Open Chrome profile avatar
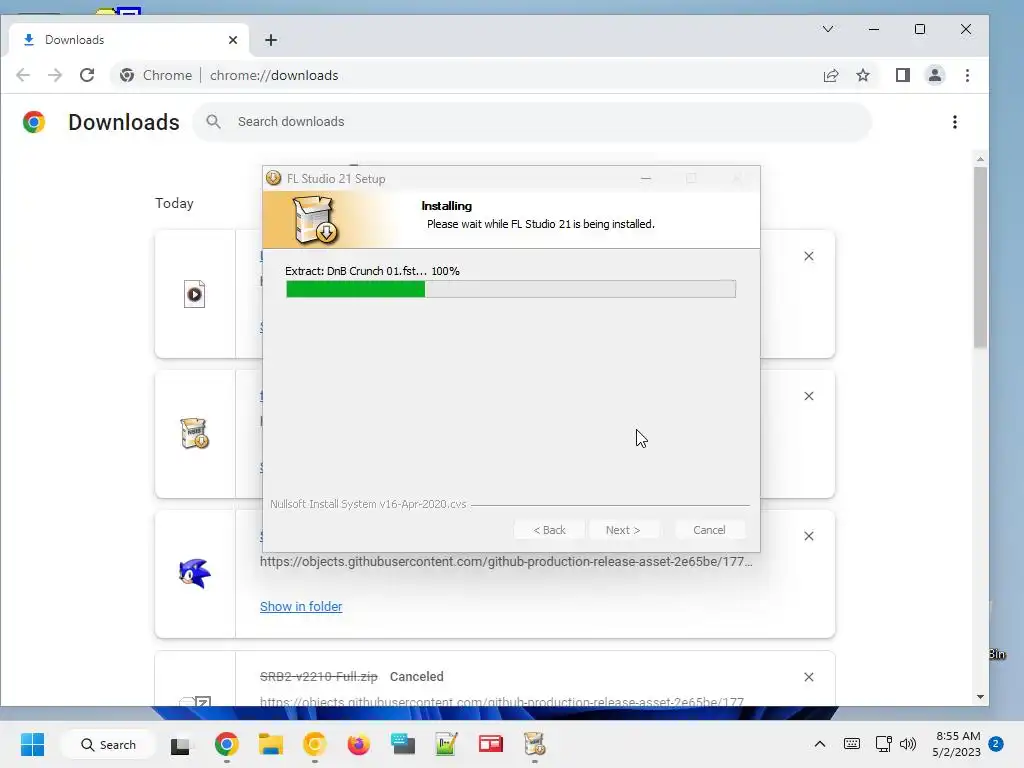The width and height of the screenshot is (1024, 768). [935, 75]
